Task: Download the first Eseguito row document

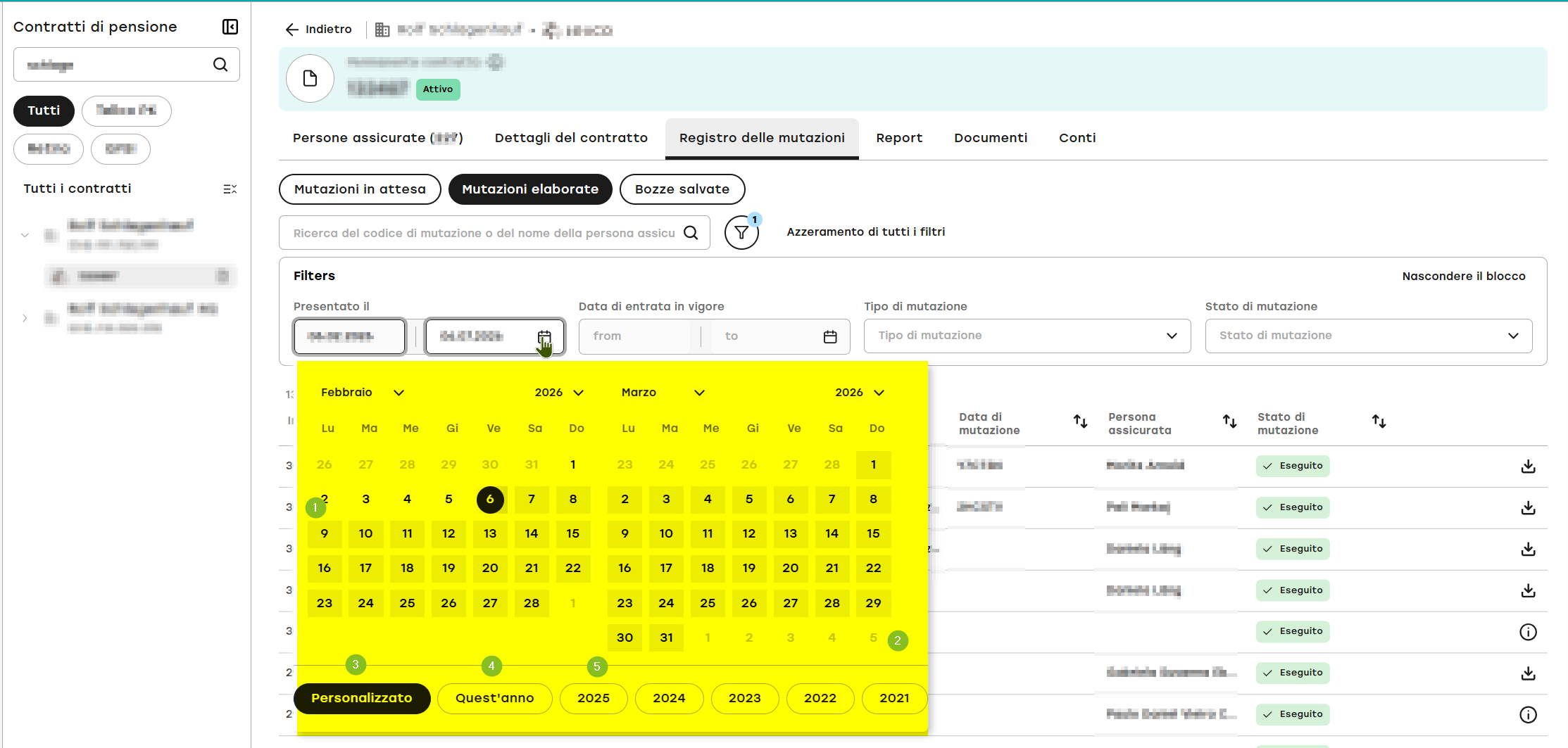Action: point(1528,467)
